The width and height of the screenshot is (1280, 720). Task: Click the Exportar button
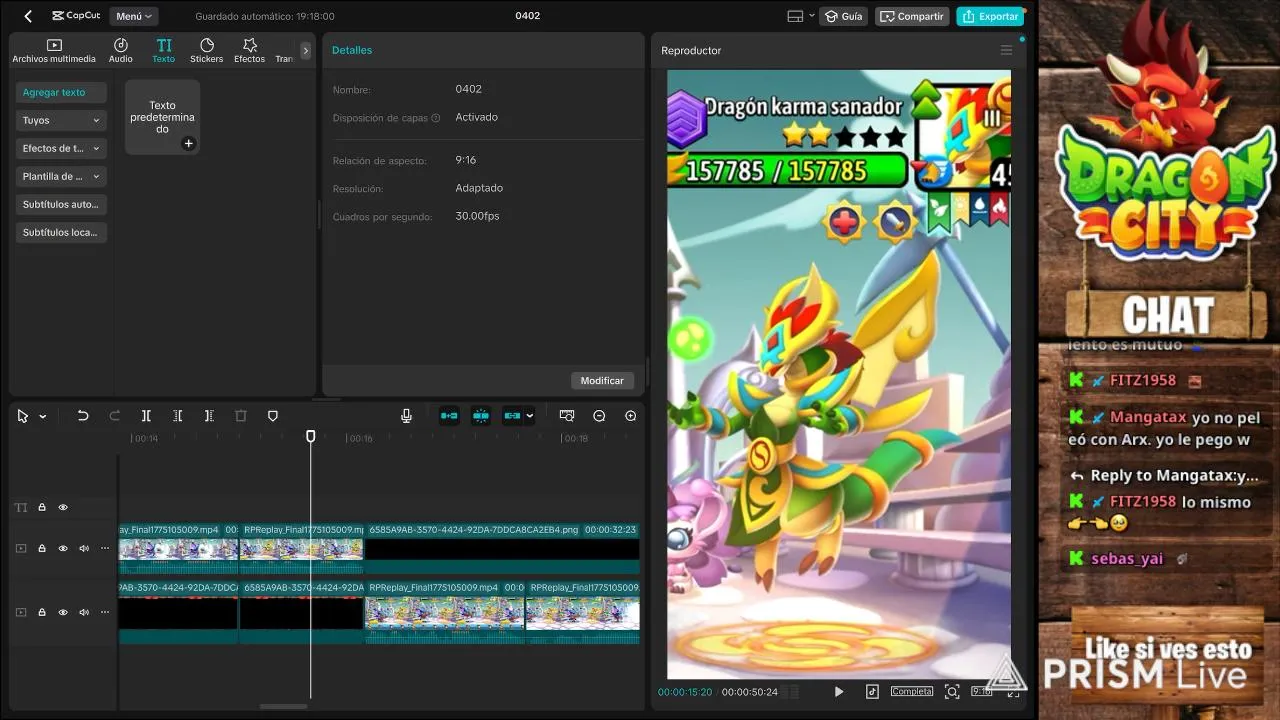tap(990, 16)
